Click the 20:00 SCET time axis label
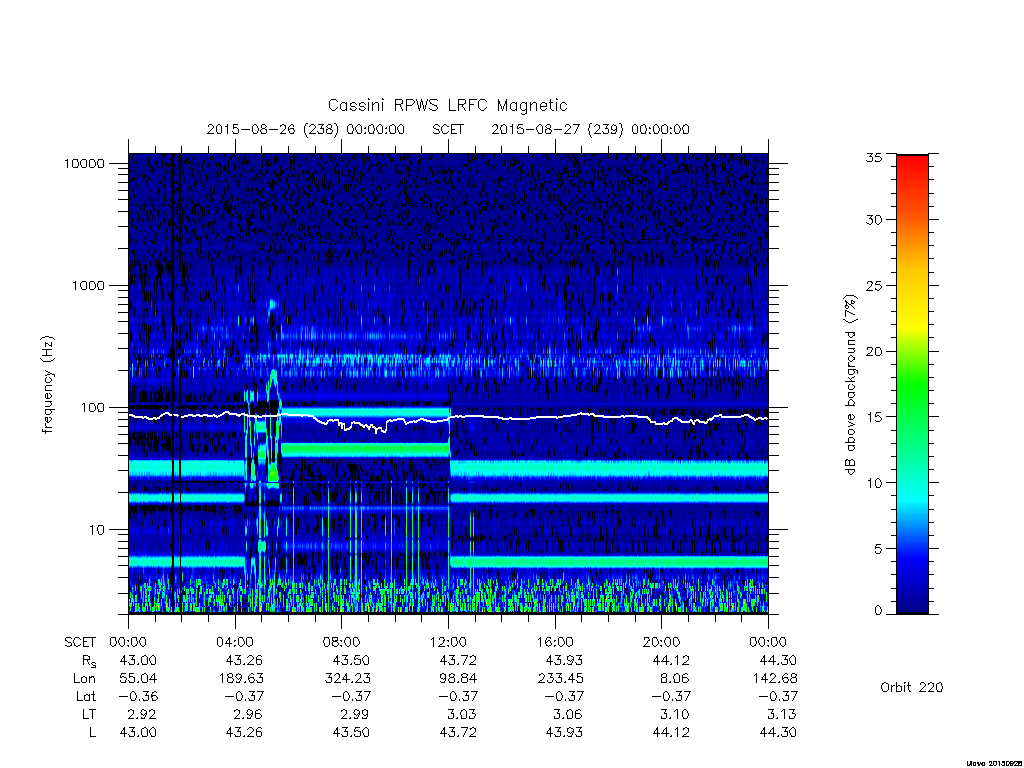 [662, 642]
